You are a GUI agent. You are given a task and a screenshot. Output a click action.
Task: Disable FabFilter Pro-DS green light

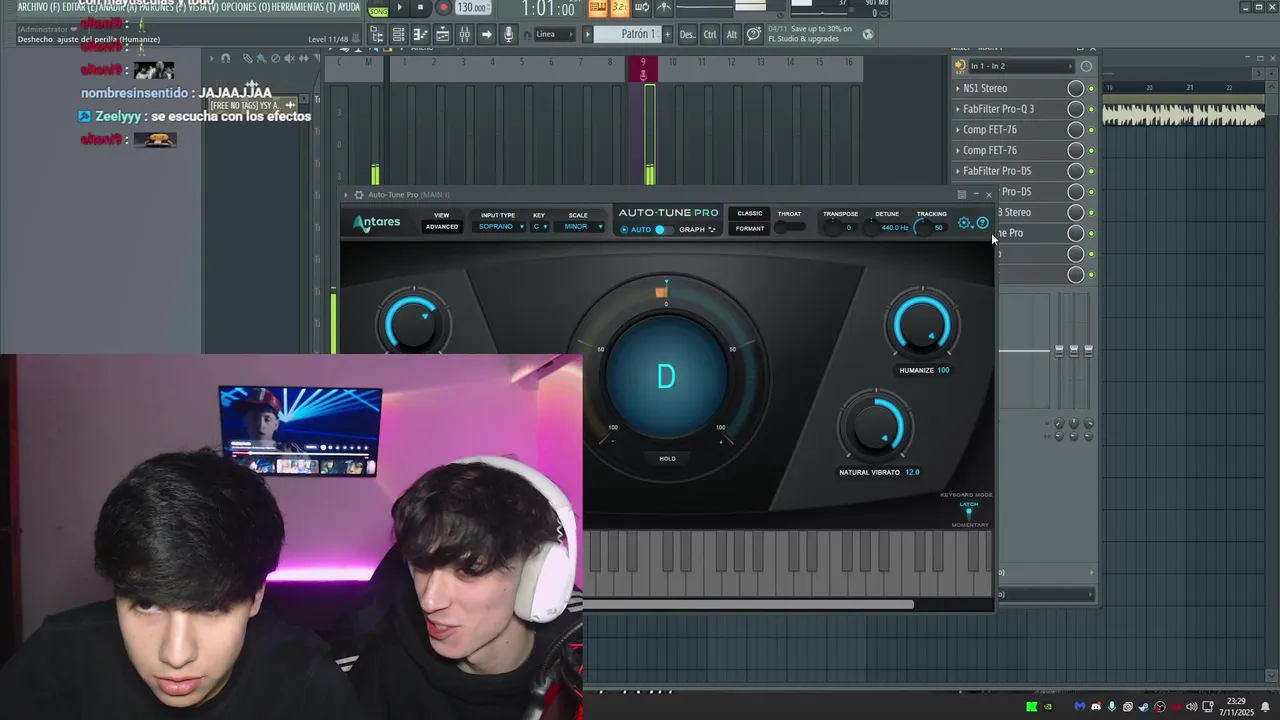pyautogui.click(x=1091, y=171)
